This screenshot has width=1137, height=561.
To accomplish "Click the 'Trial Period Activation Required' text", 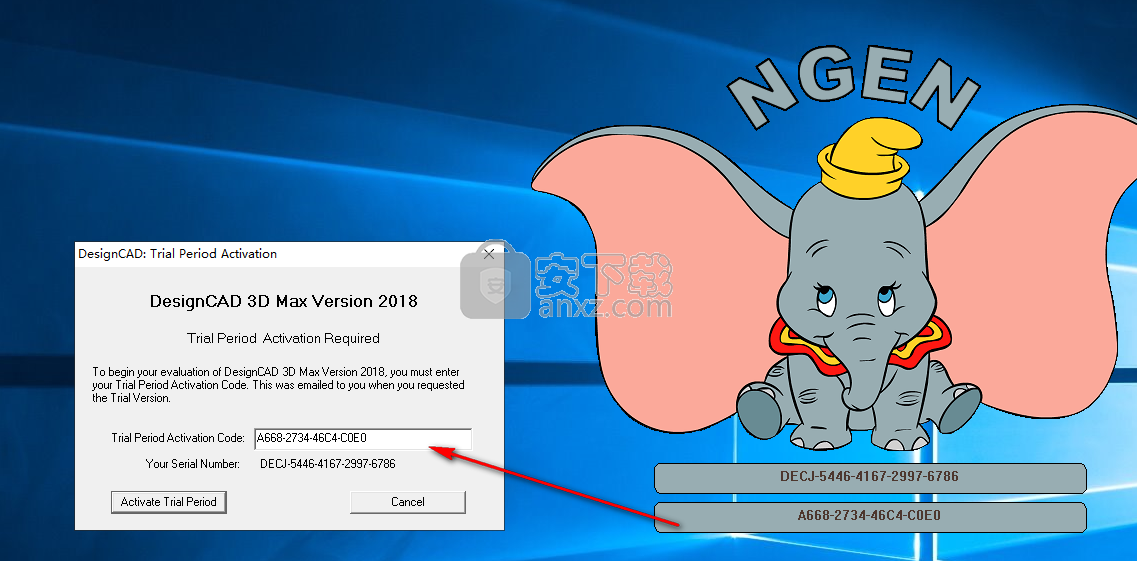I will (284, 338).
